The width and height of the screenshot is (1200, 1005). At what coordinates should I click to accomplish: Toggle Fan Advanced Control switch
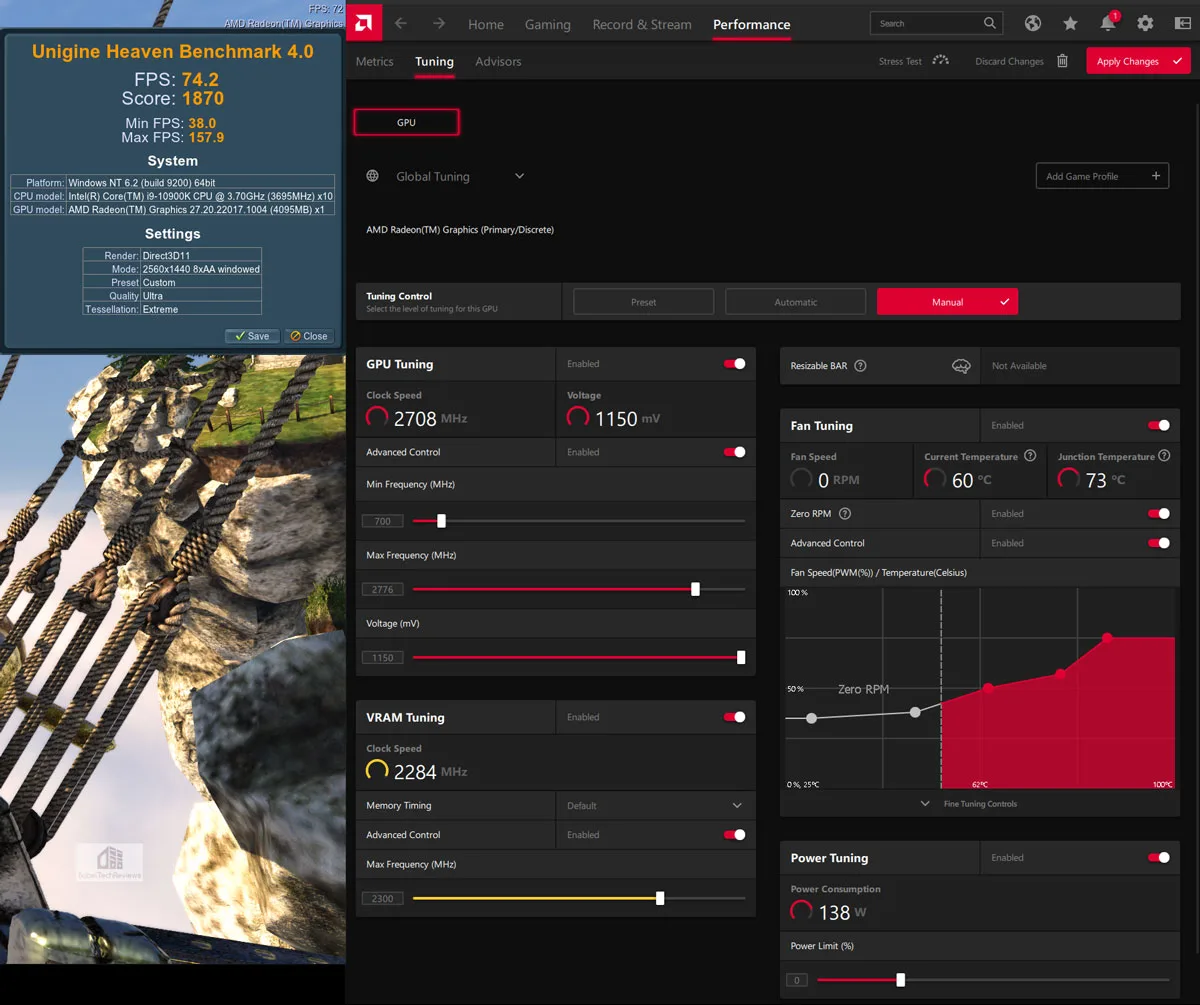pyautogui.click(x=1159, y=543)
